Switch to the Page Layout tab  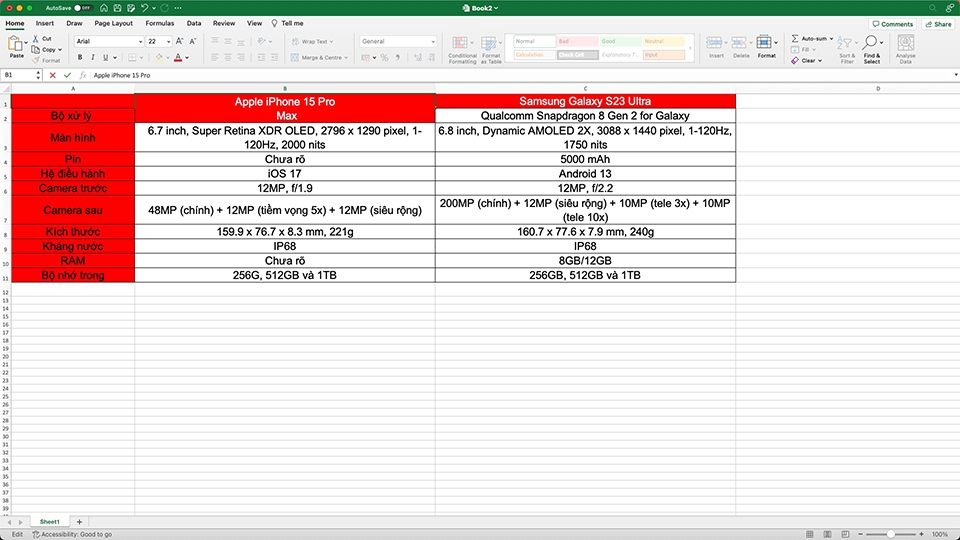[113, 23]
